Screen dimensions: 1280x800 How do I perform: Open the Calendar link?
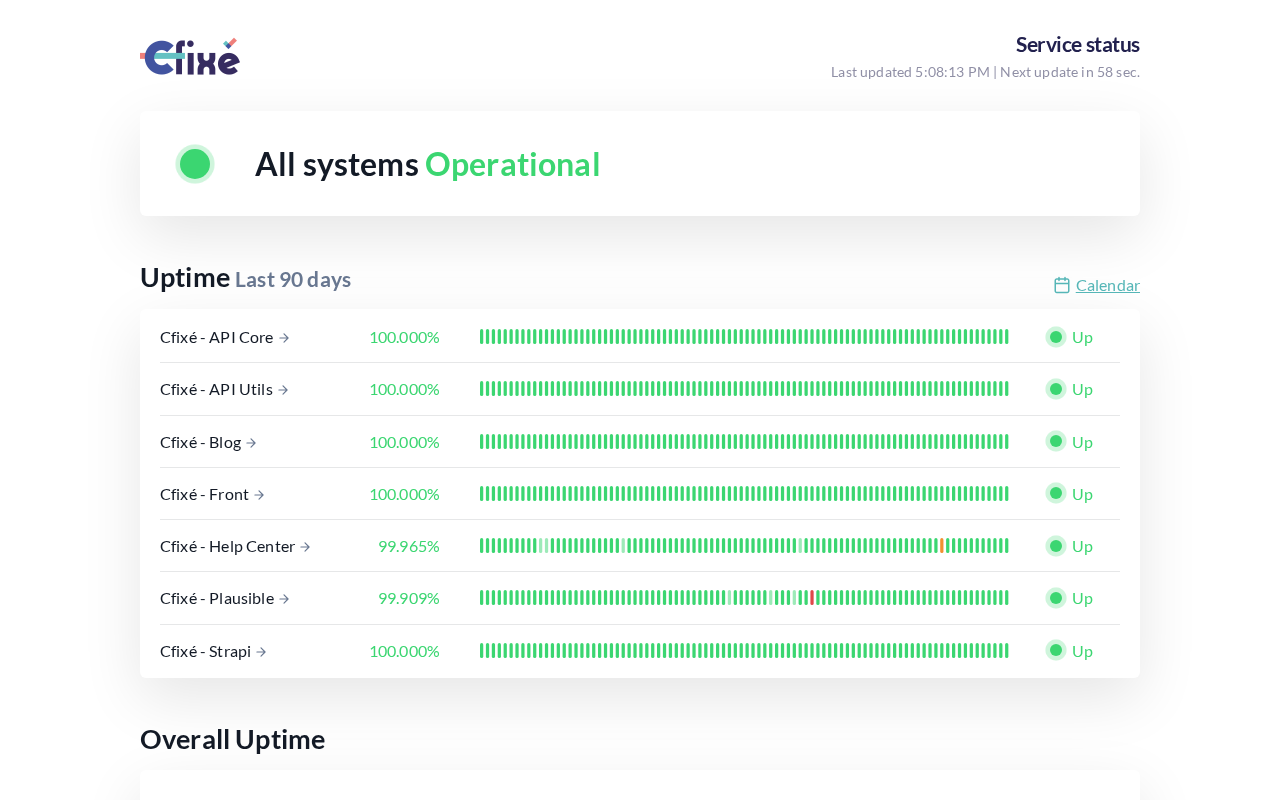point(1107,285)
